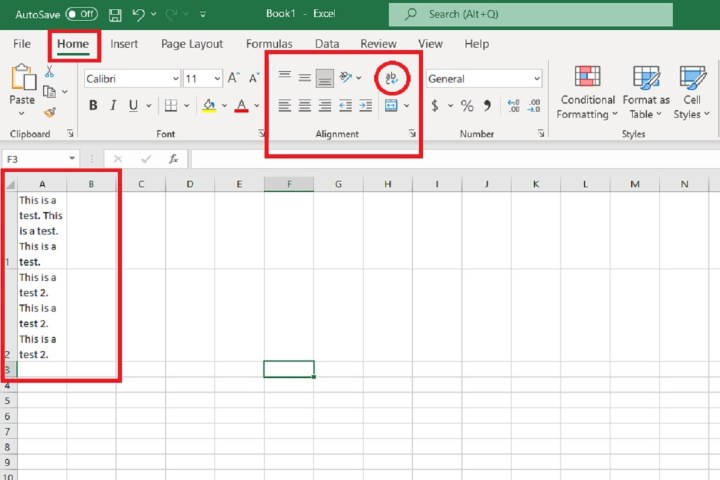Click Format as Table button

pyautogui.click(x=646, y=93)
